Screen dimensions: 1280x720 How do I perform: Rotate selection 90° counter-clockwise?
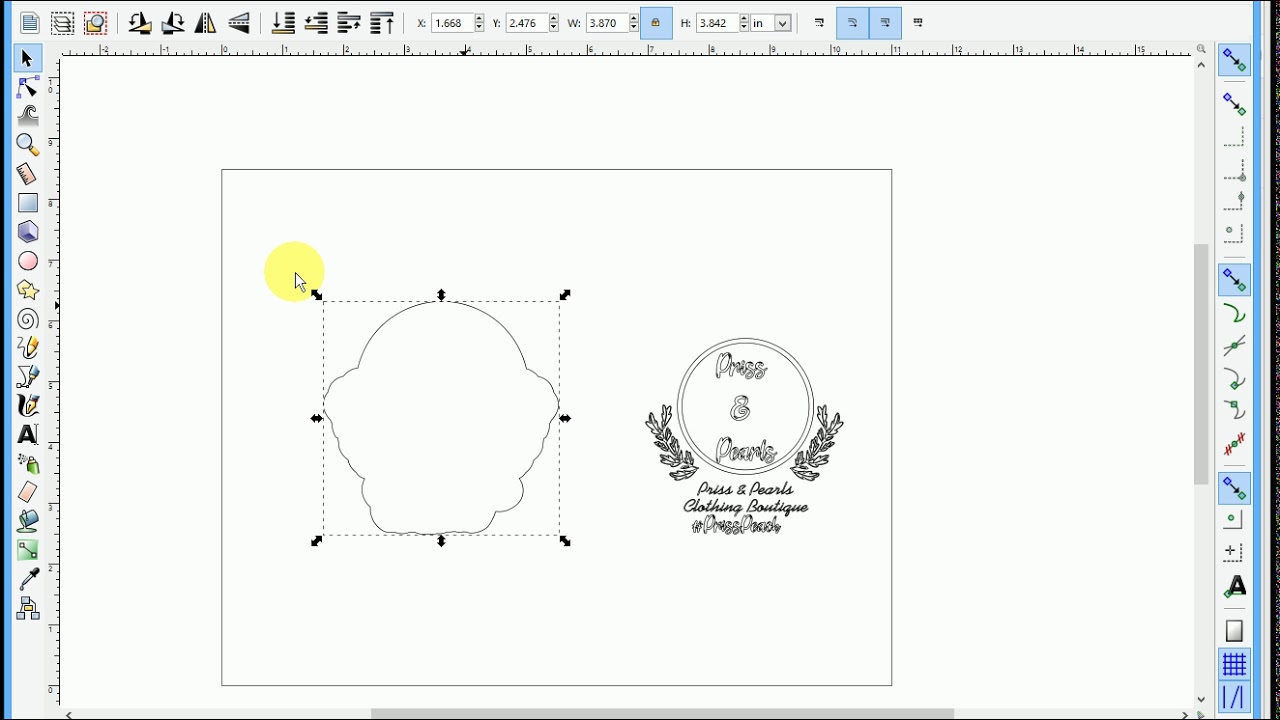tap(140, 23)
